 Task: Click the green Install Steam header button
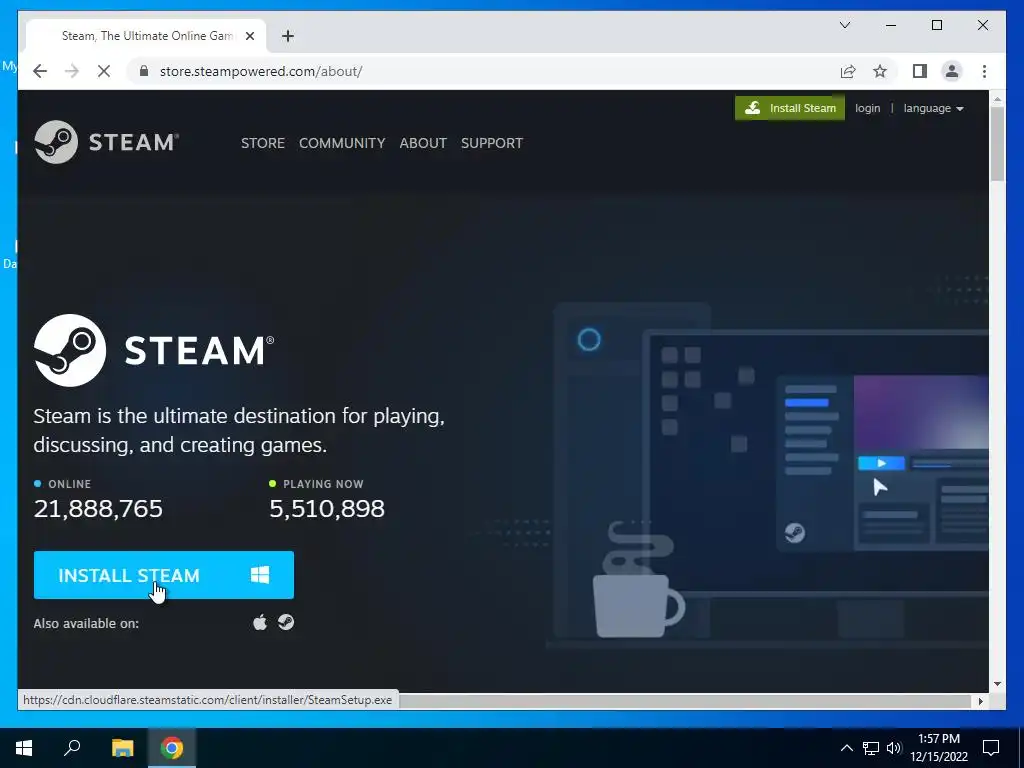[x=790, y=108]
